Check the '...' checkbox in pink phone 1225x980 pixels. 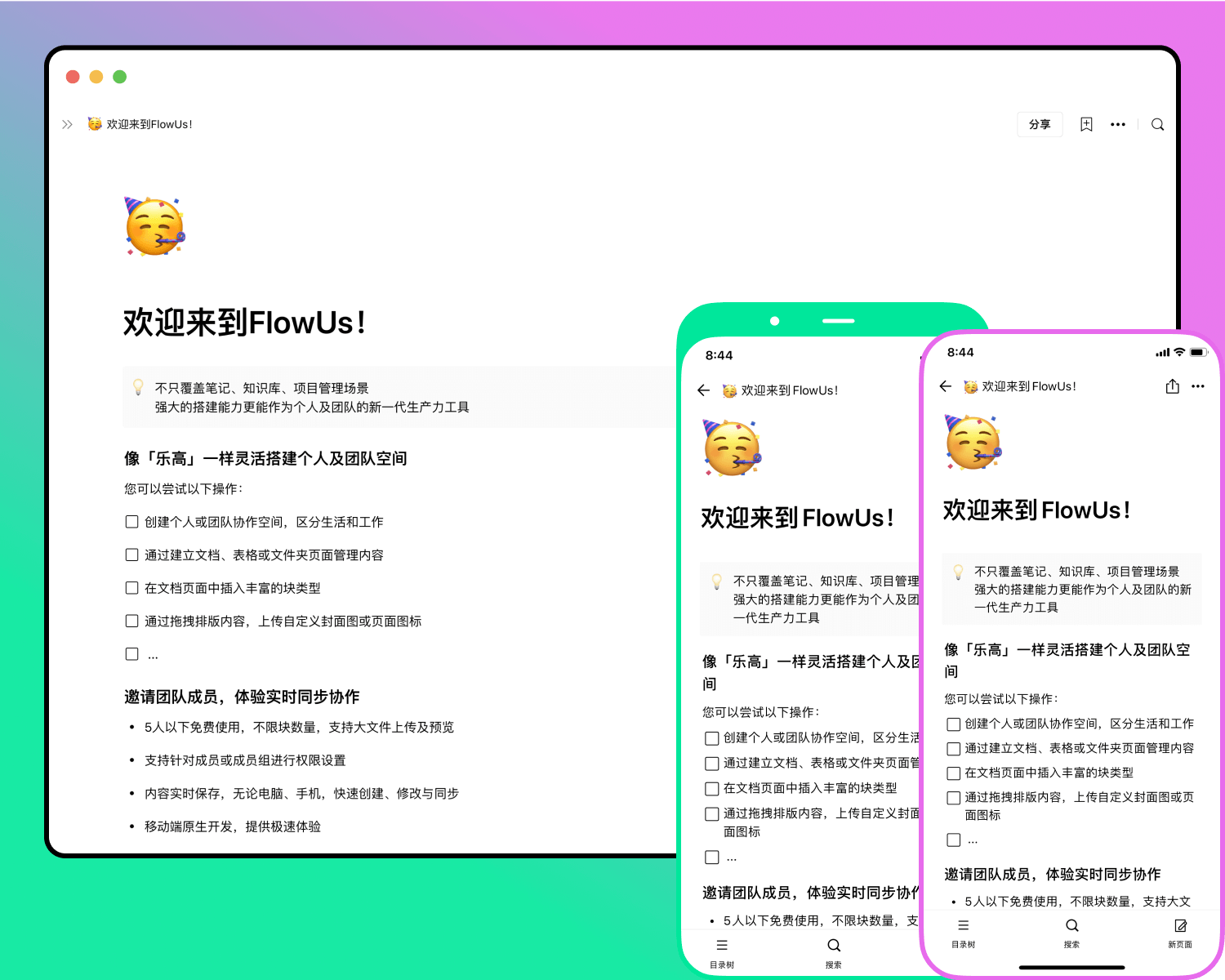(953, 840)
